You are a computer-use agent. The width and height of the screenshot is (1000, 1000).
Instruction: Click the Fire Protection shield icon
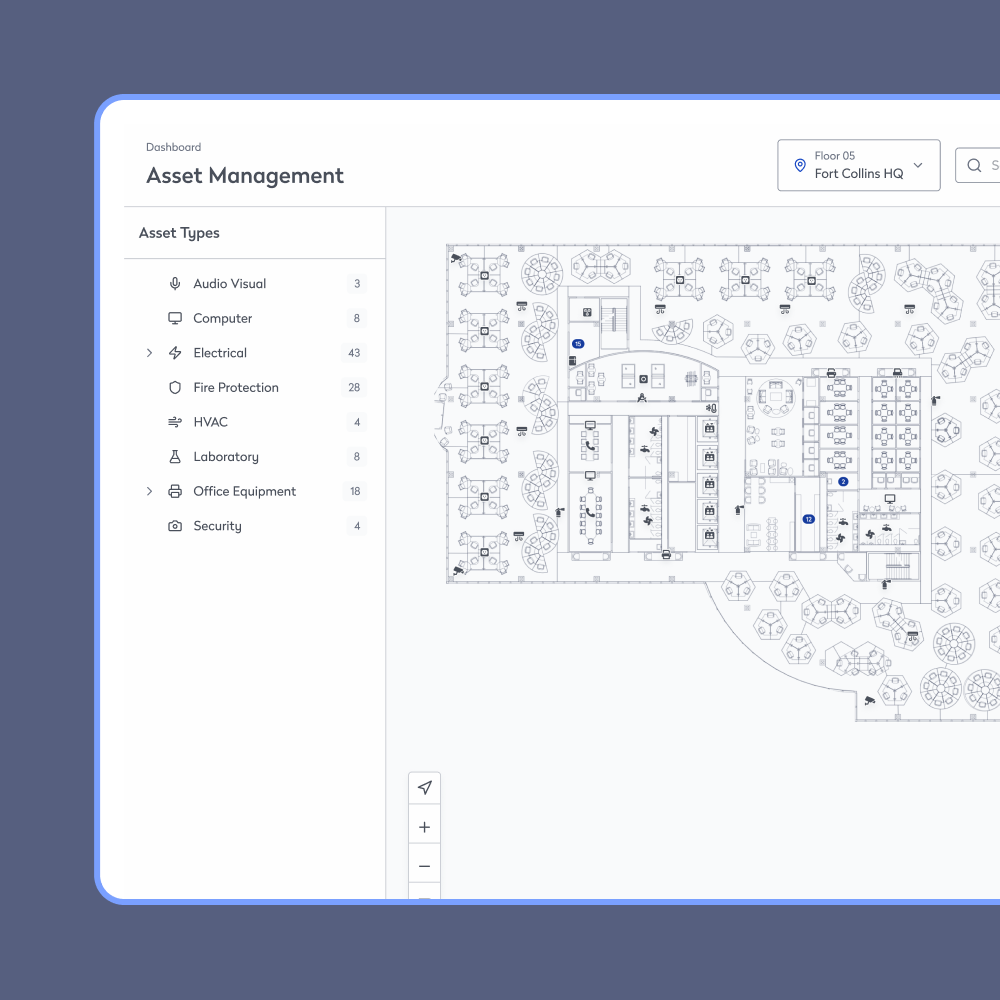tap(175, 388)
